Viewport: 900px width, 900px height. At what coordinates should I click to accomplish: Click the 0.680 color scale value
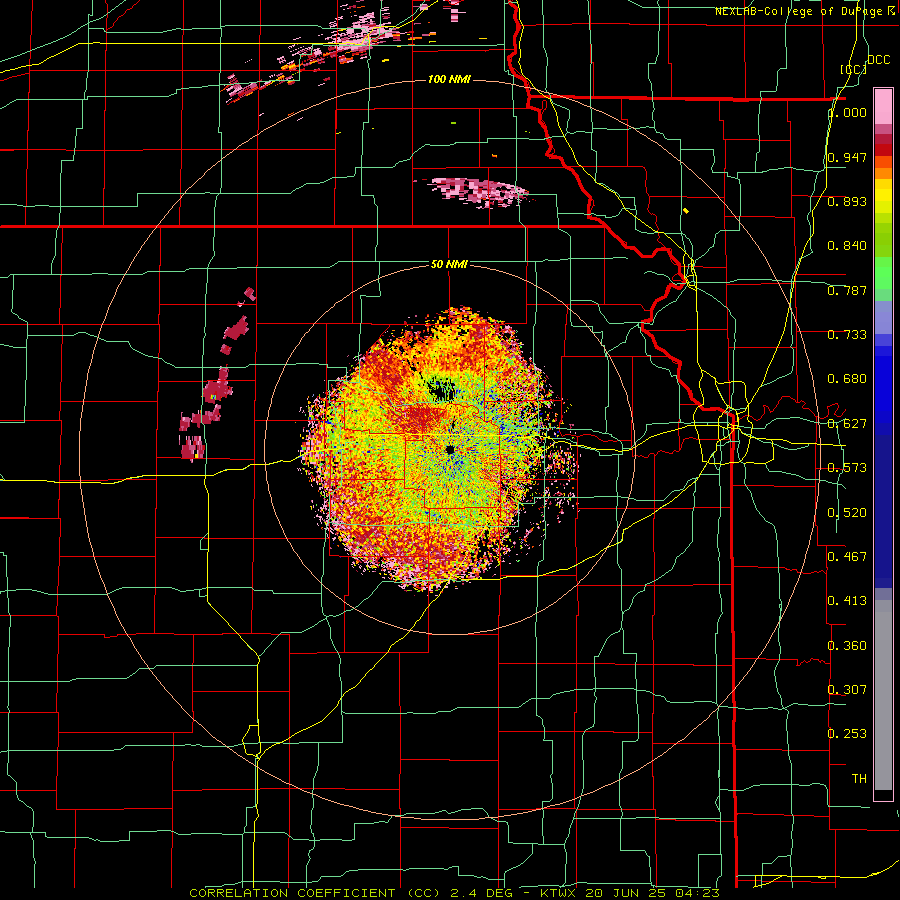pos(847,379)
